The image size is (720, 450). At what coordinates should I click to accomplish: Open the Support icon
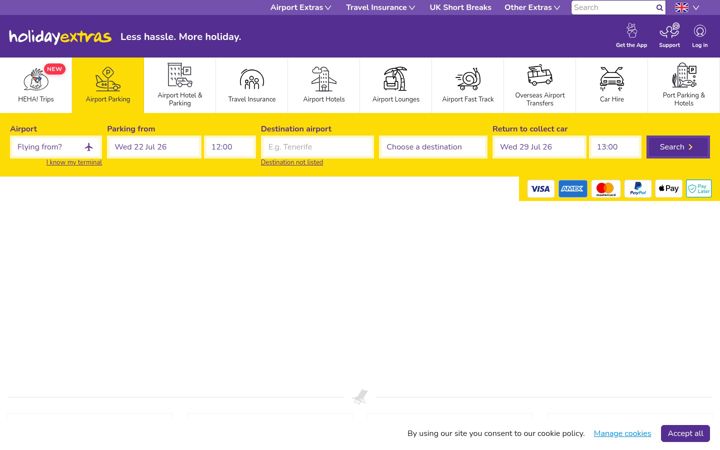click(669, 30)
